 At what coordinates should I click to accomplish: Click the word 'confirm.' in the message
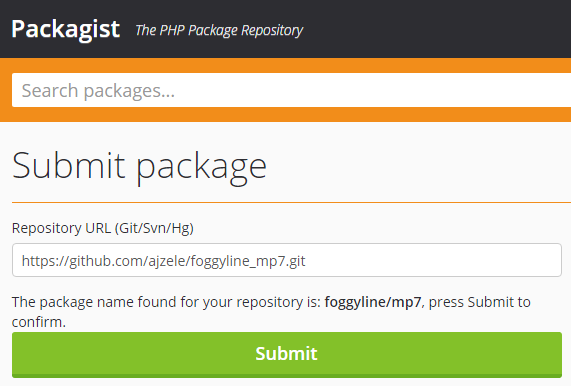point(39,322)
